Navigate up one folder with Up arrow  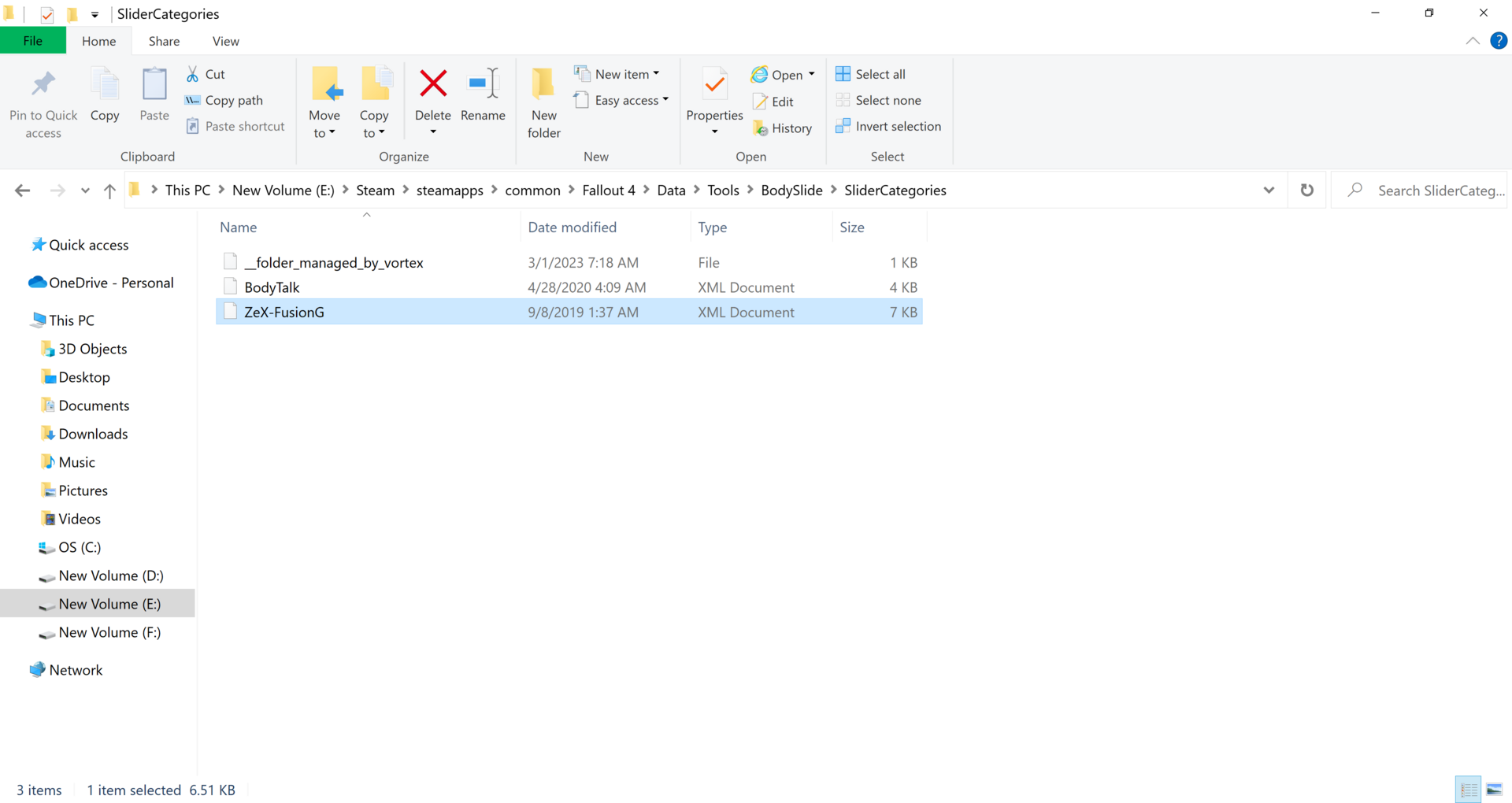point(109,191)
